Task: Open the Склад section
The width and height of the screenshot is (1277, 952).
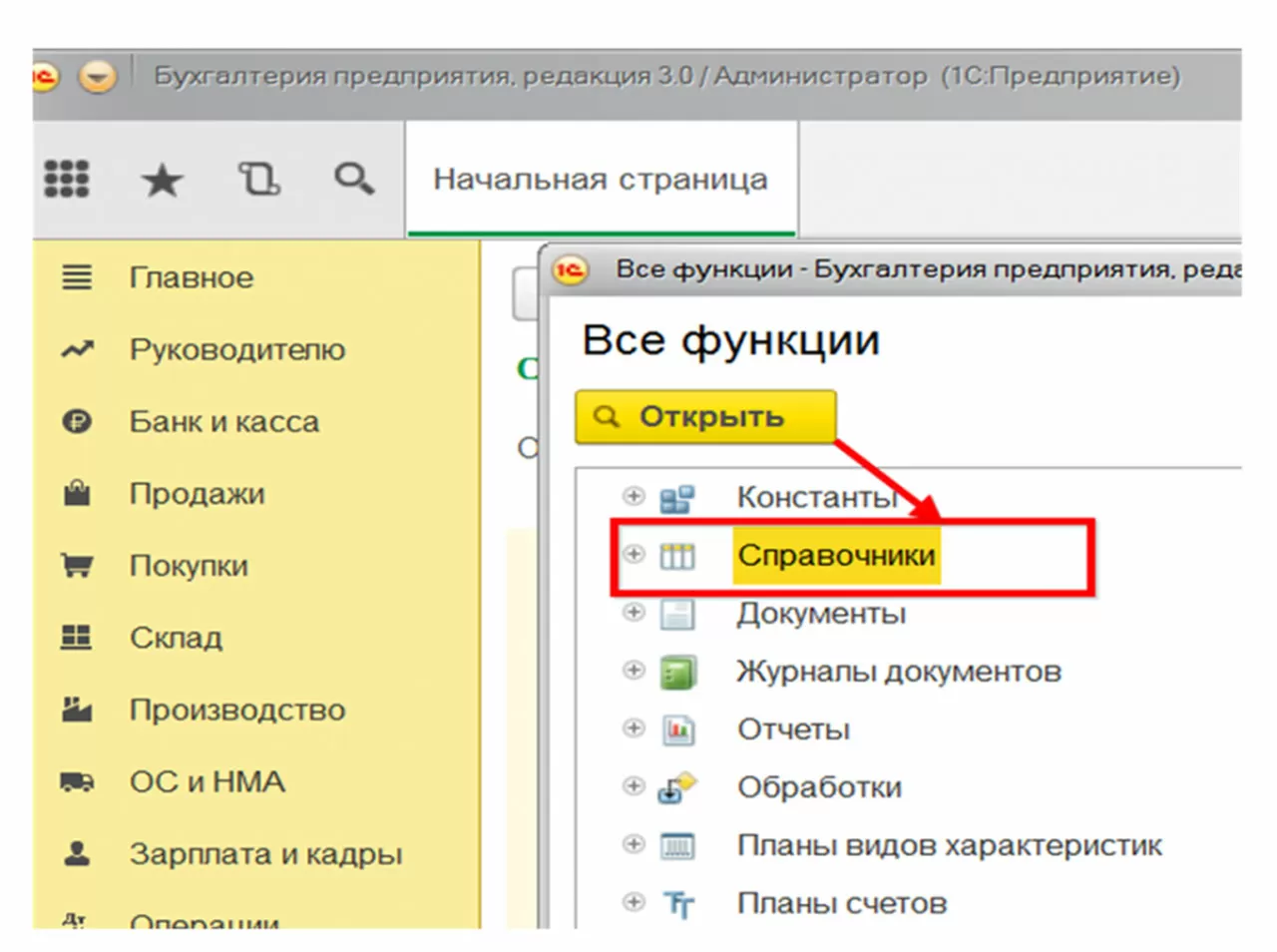Action: click(x=176, y=638)
